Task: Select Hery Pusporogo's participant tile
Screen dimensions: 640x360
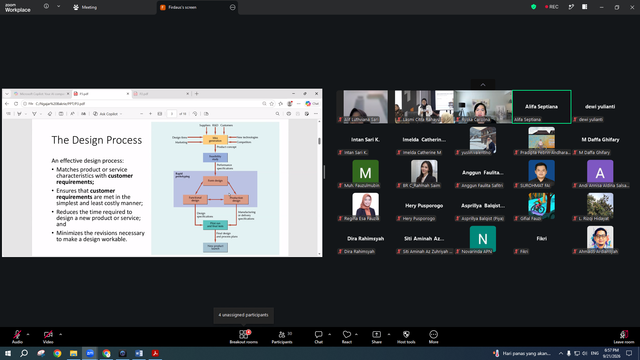Action: [424, 206]
